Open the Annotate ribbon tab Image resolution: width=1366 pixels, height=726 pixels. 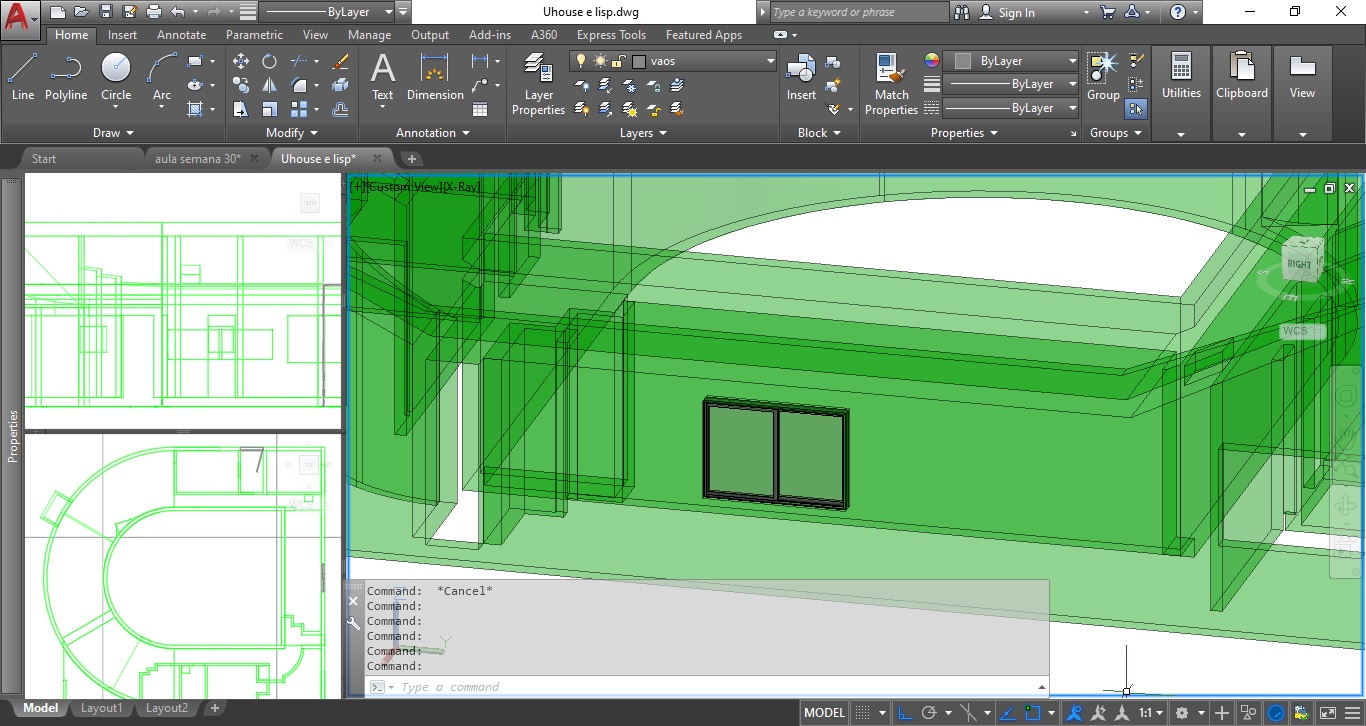click(x=182, y=35)
